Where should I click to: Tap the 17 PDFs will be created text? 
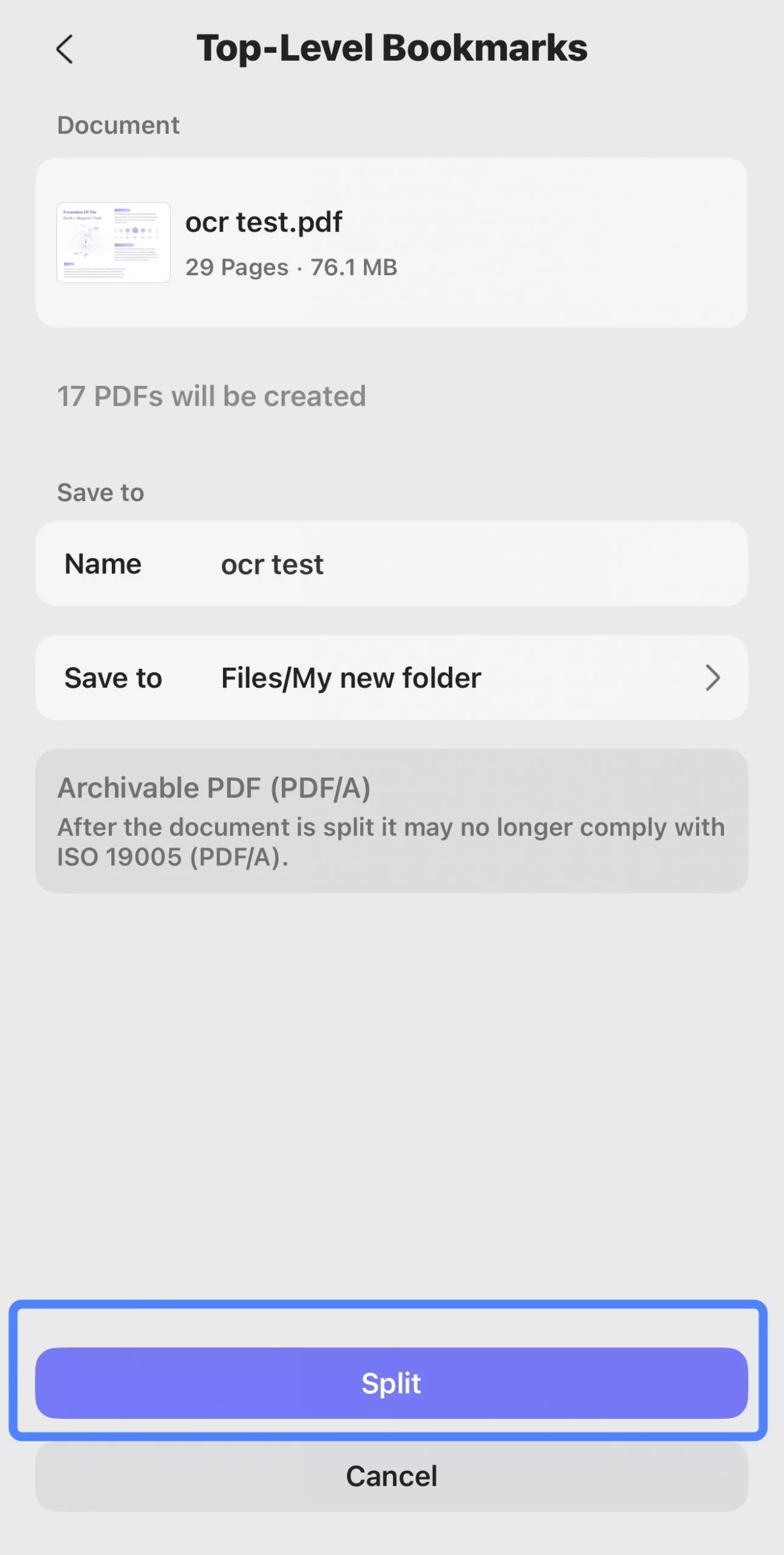[211, 396]
